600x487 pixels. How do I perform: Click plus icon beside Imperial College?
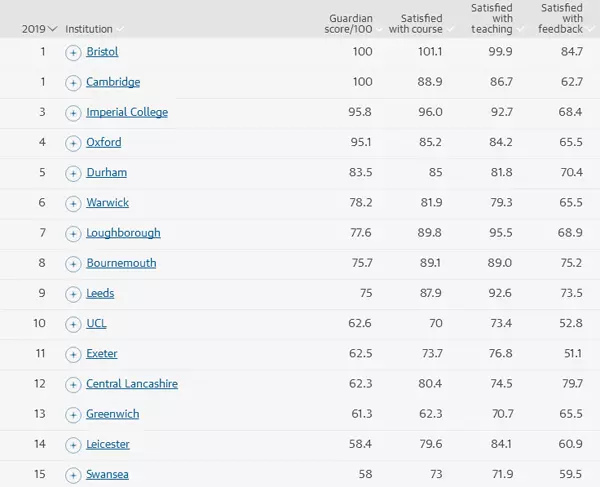click(73, 113)
